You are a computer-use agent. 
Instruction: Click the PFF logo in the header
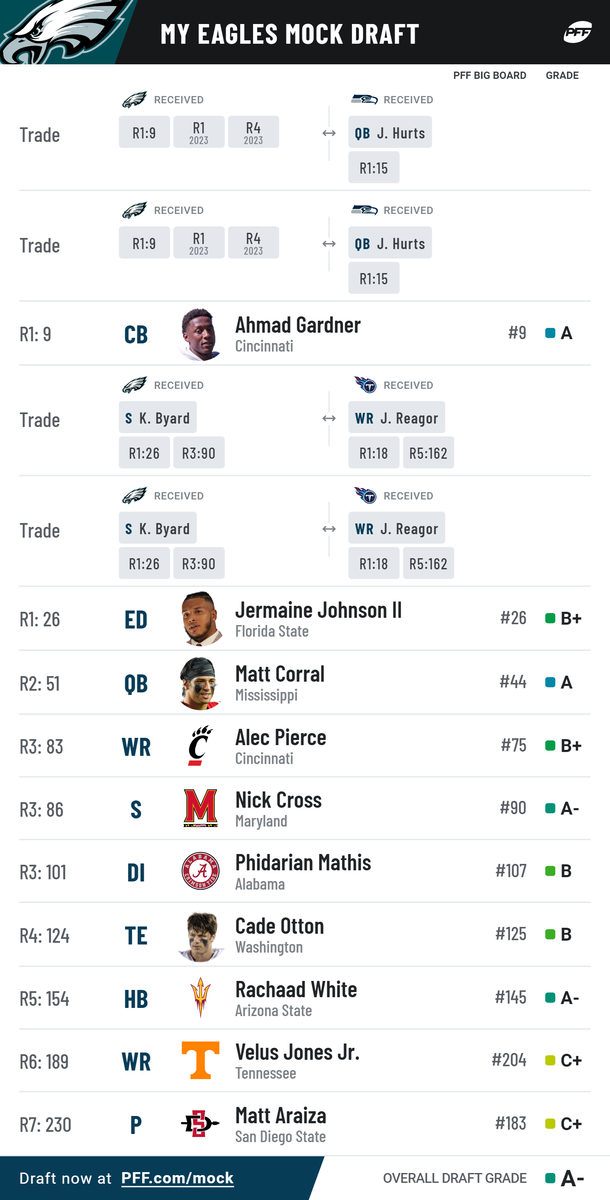pos(577,32)
